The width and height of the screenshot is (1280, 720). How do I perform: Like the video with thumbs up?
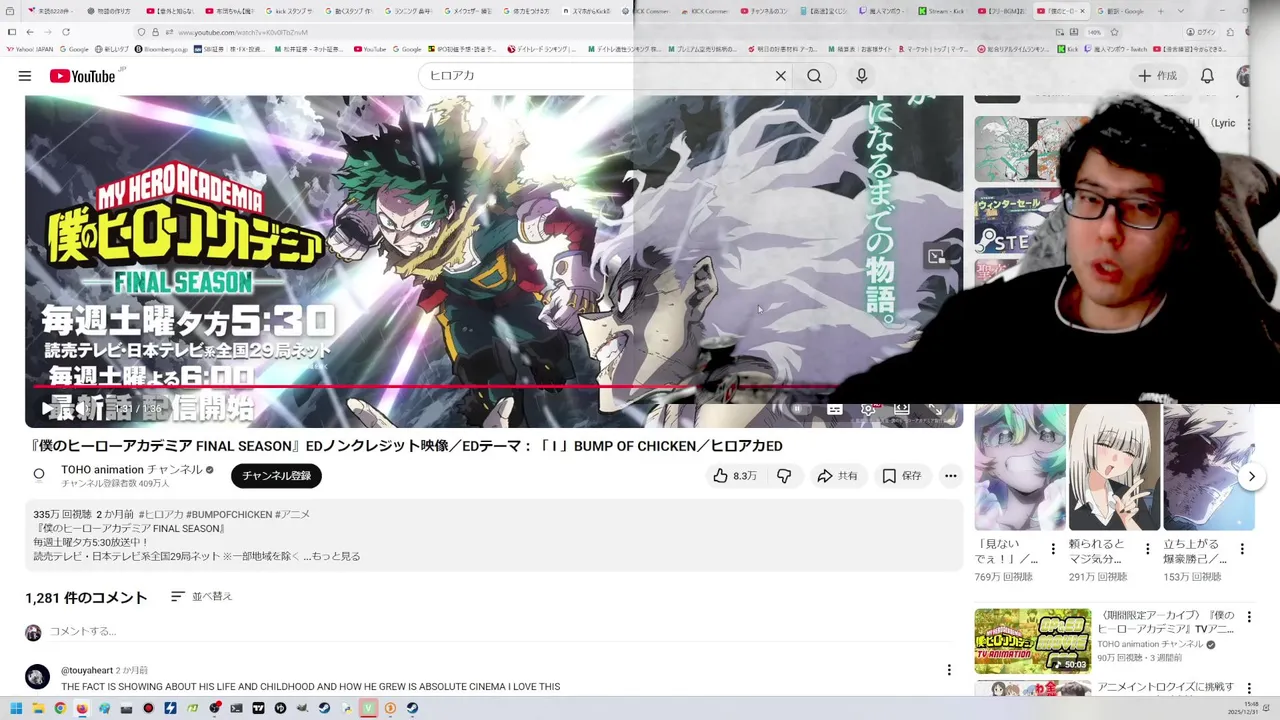click(x=734, y=476)
